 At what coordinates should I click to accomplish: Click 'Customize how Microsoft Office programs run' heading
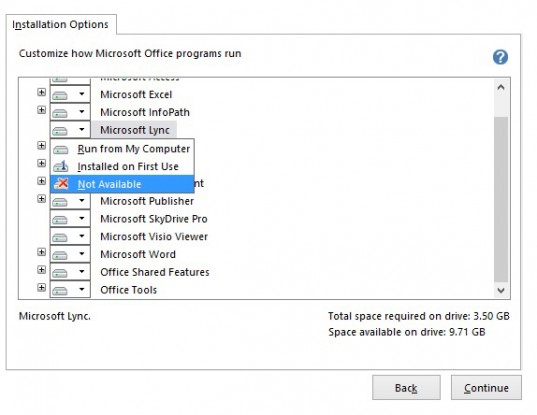[130, 54]
